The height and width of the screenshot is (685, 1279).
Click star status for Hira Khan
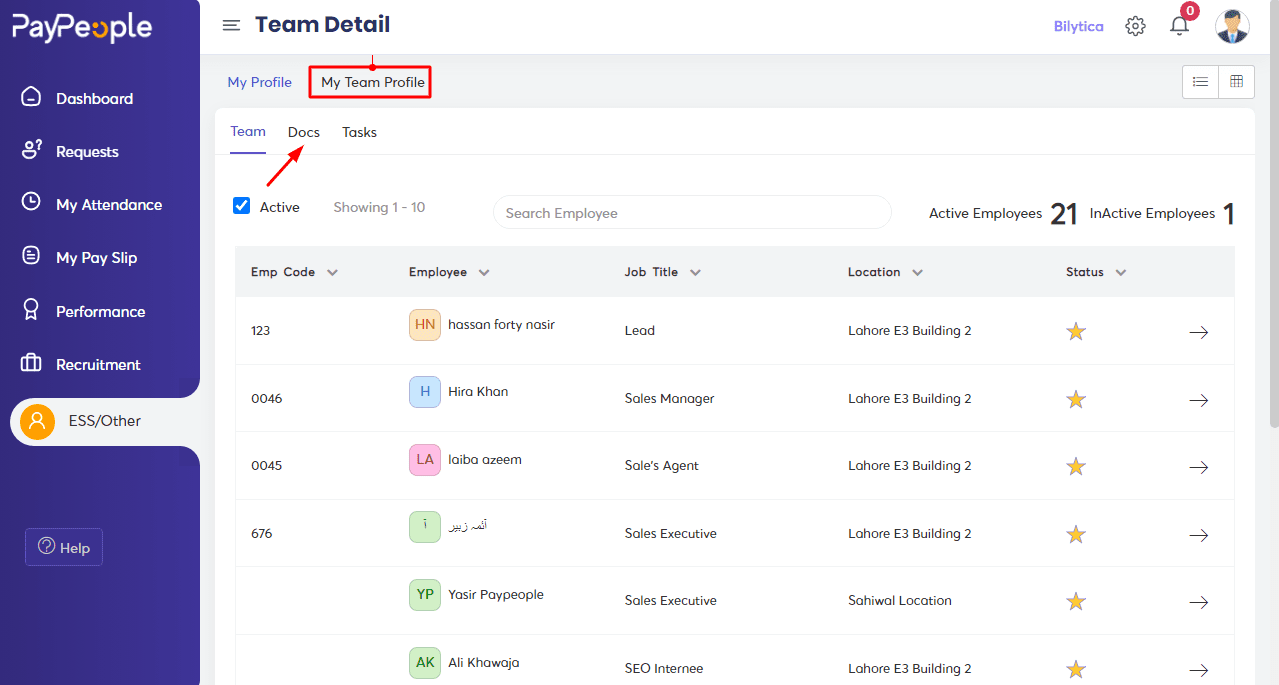pyautogui.click(x=1076, y=399)
